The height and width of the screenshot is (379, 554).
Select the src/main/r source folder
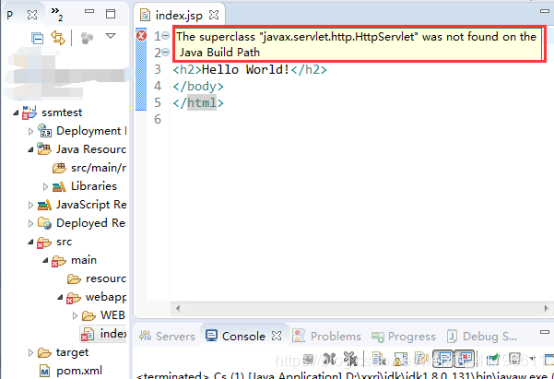pyautogui.click(x=99, y=168)
